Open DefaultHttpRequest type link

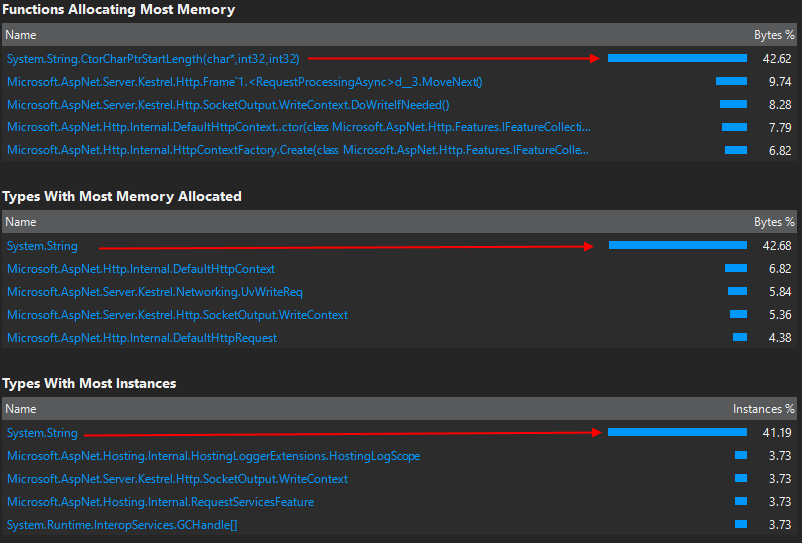pyautogui.click(x=142, y=338)
